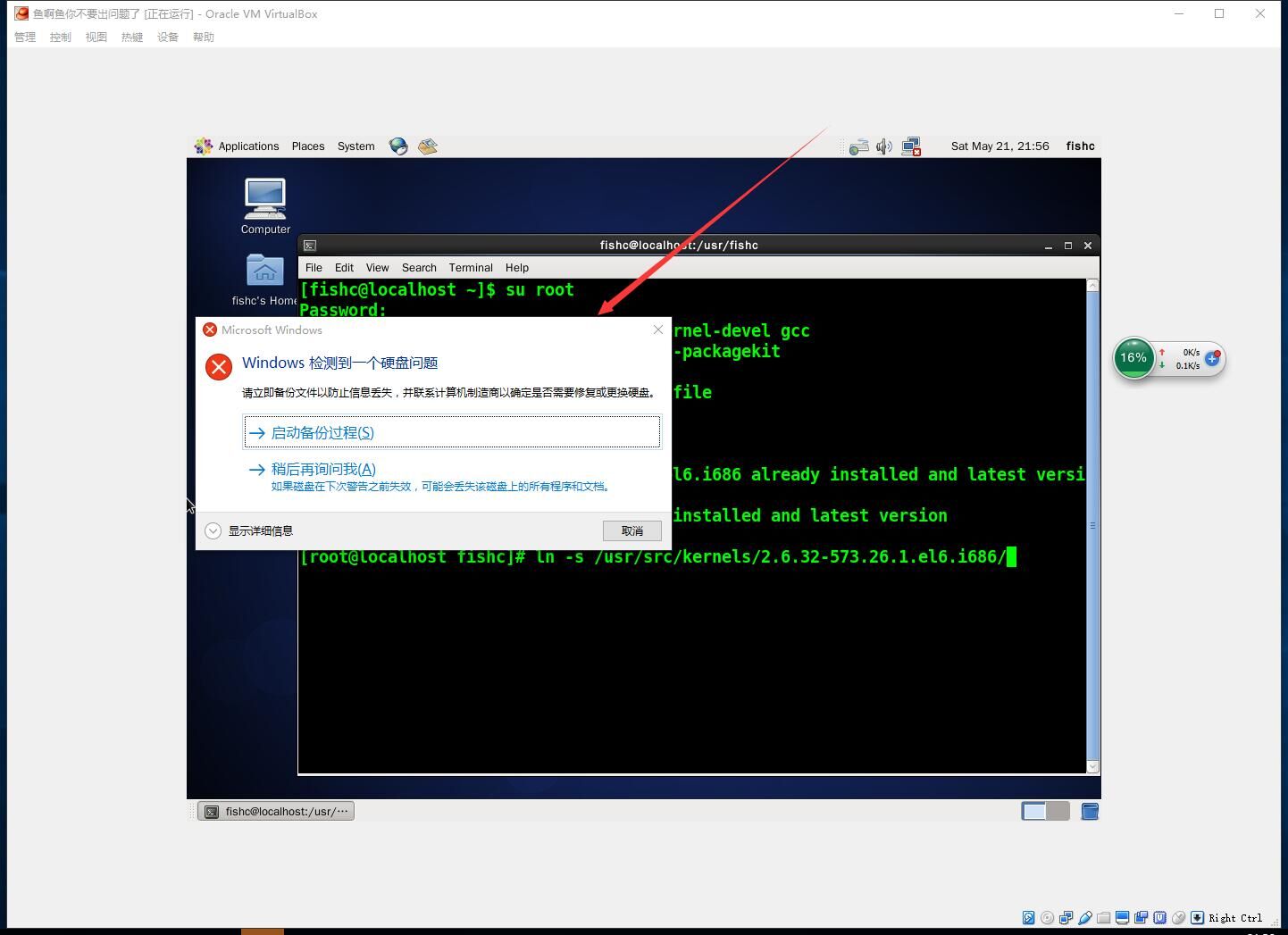This screenshot has width=1288, height=935.
Task: Click the blue plus on network speed widget
Action: (1212, 358)
